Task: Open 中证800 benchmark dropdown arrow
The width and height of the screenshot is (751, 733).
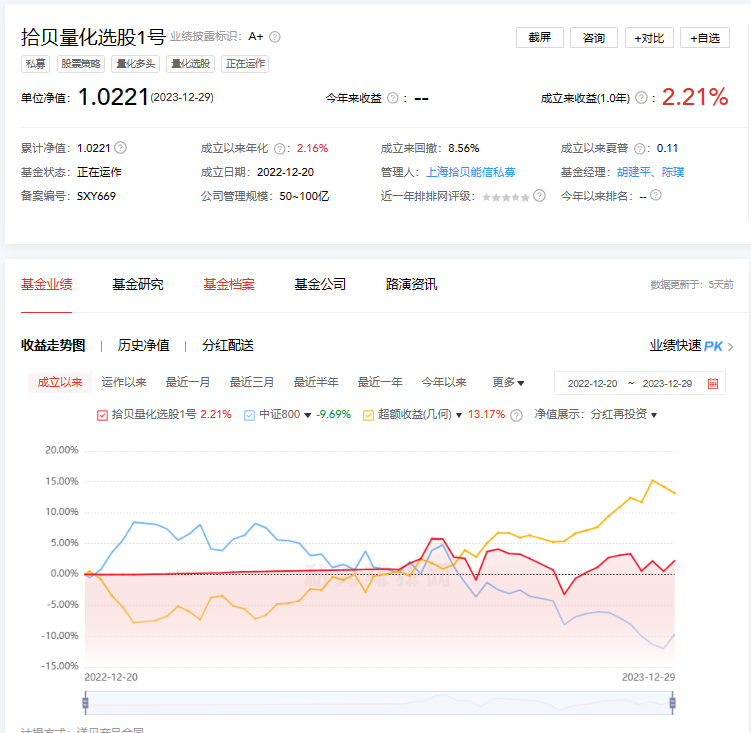Action: pos(307,415)
